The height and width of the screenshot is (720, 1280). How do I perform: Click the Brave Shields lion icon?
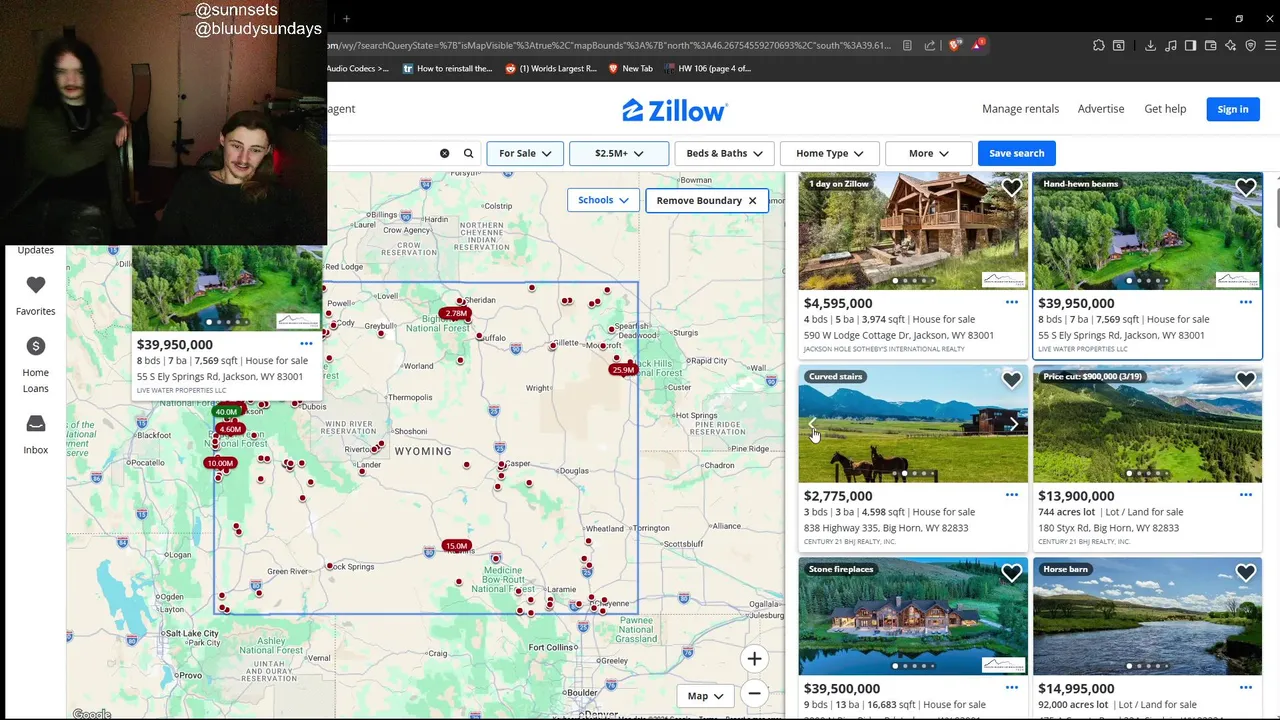tap(955, 45)
